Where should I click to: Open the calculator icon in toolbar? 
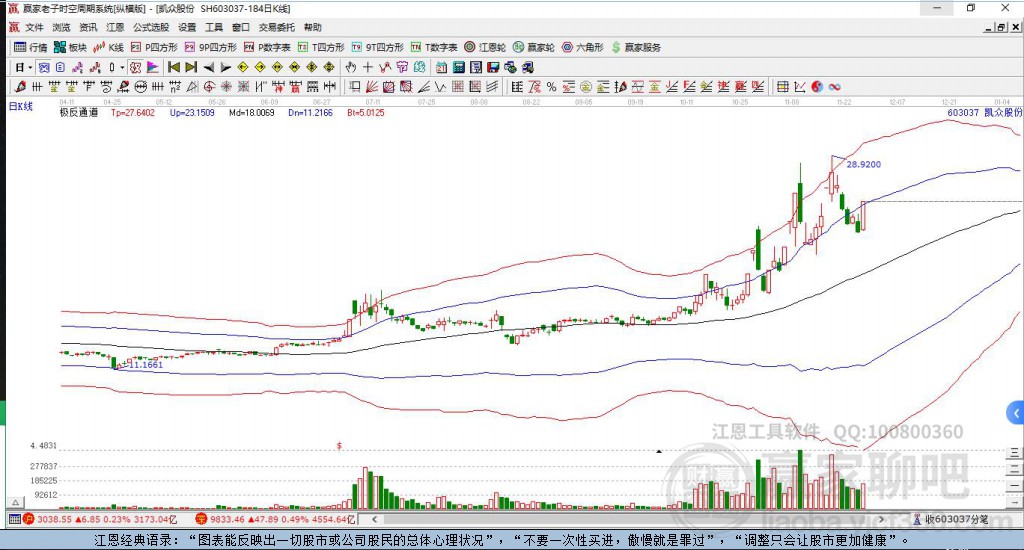[458, 67]
